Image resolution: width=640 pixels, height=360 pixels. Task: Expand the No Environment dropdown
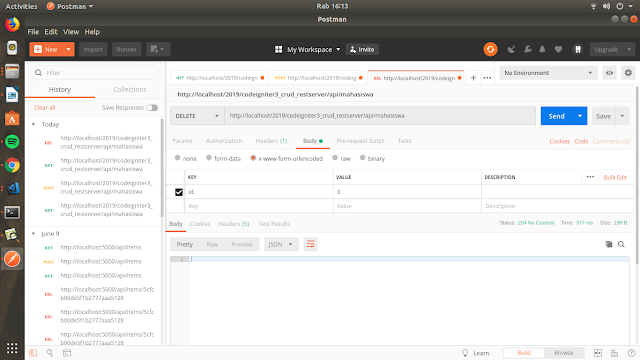tap(548, 73)
